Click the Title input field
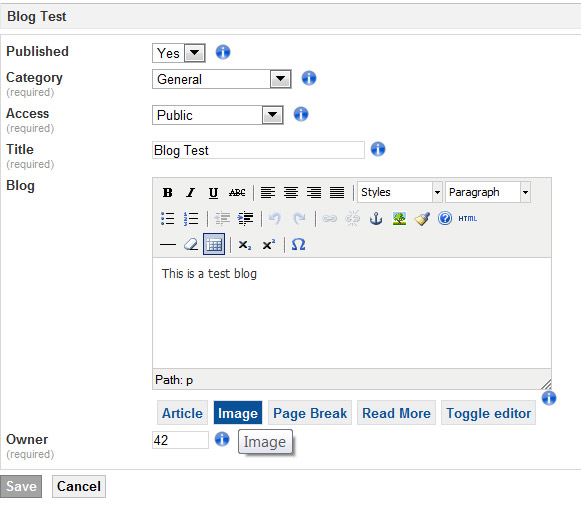The width and height of the screenshot is (581, 512). point(258,150)
